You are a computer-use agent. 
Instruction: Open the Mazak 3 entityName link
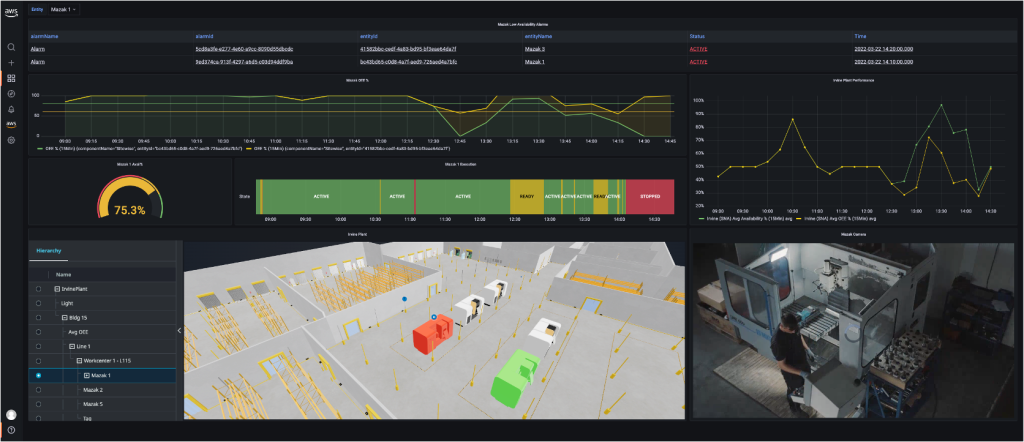535,49
